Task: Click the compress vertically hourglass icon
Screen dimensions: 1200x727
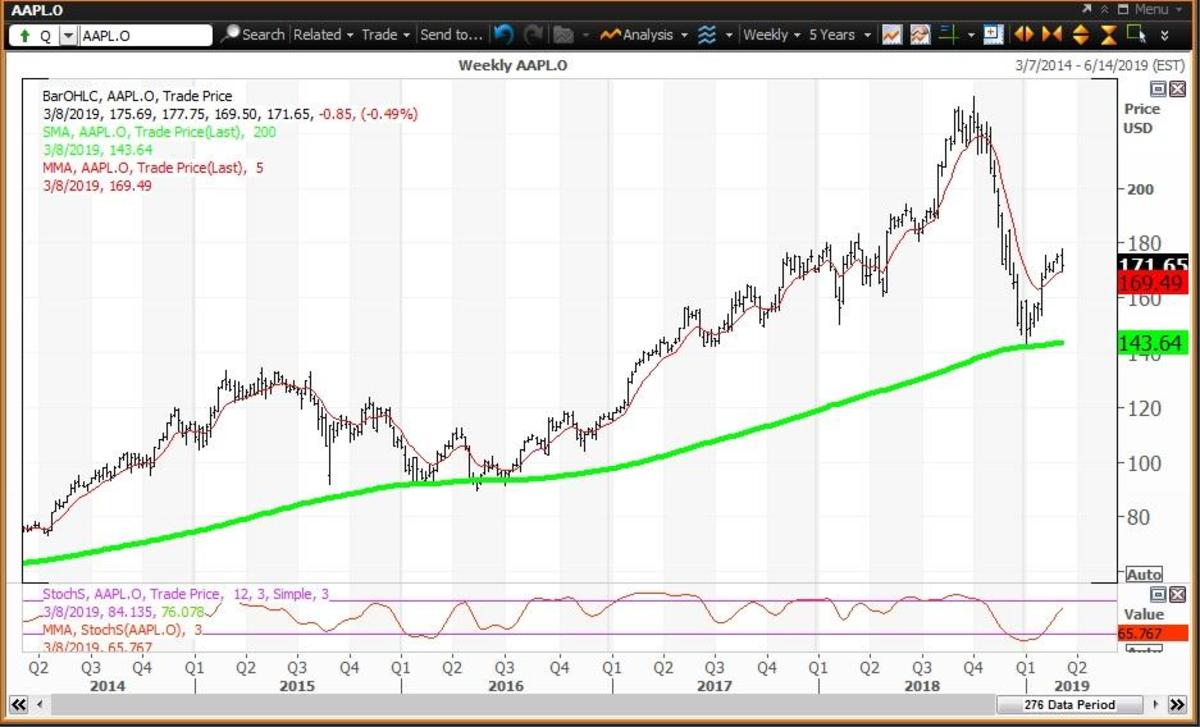Action: (x=1108, y=35)
